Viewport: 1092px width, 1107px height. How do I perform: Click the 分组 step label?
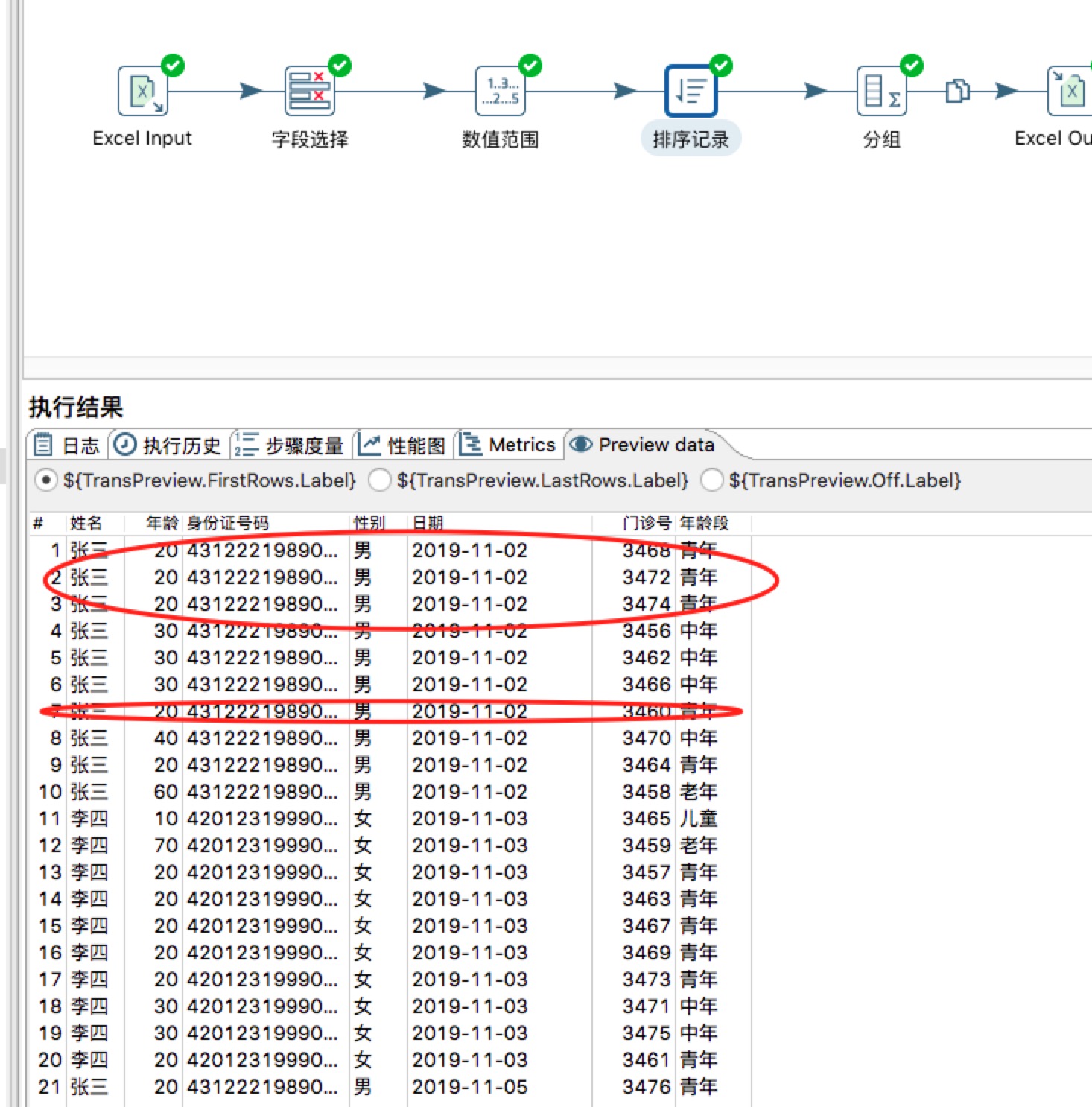point(882,139)
